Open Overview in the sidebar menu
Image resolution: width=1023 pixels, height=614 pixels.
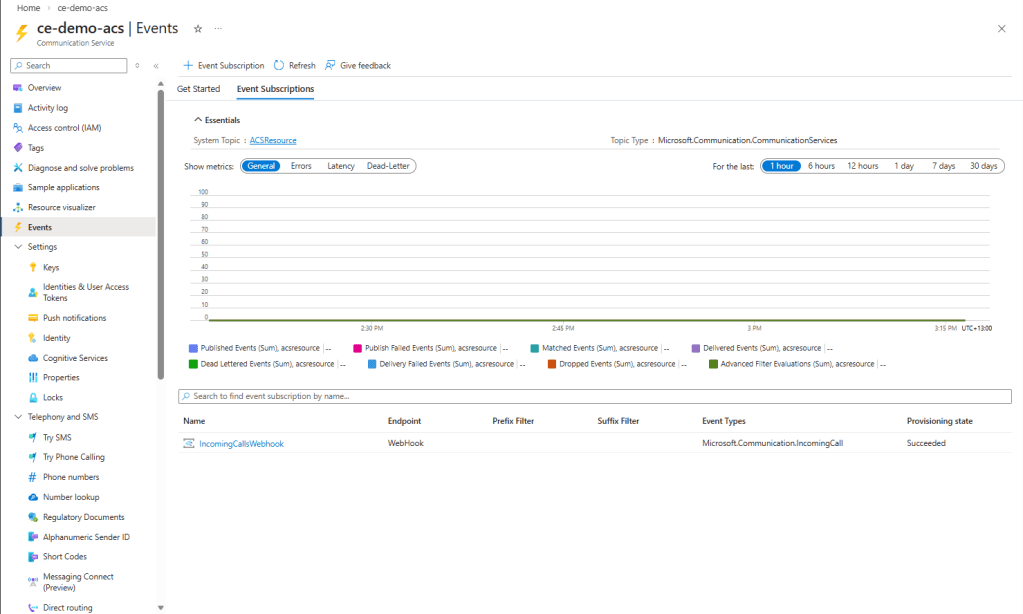click(x=44, y=88)
